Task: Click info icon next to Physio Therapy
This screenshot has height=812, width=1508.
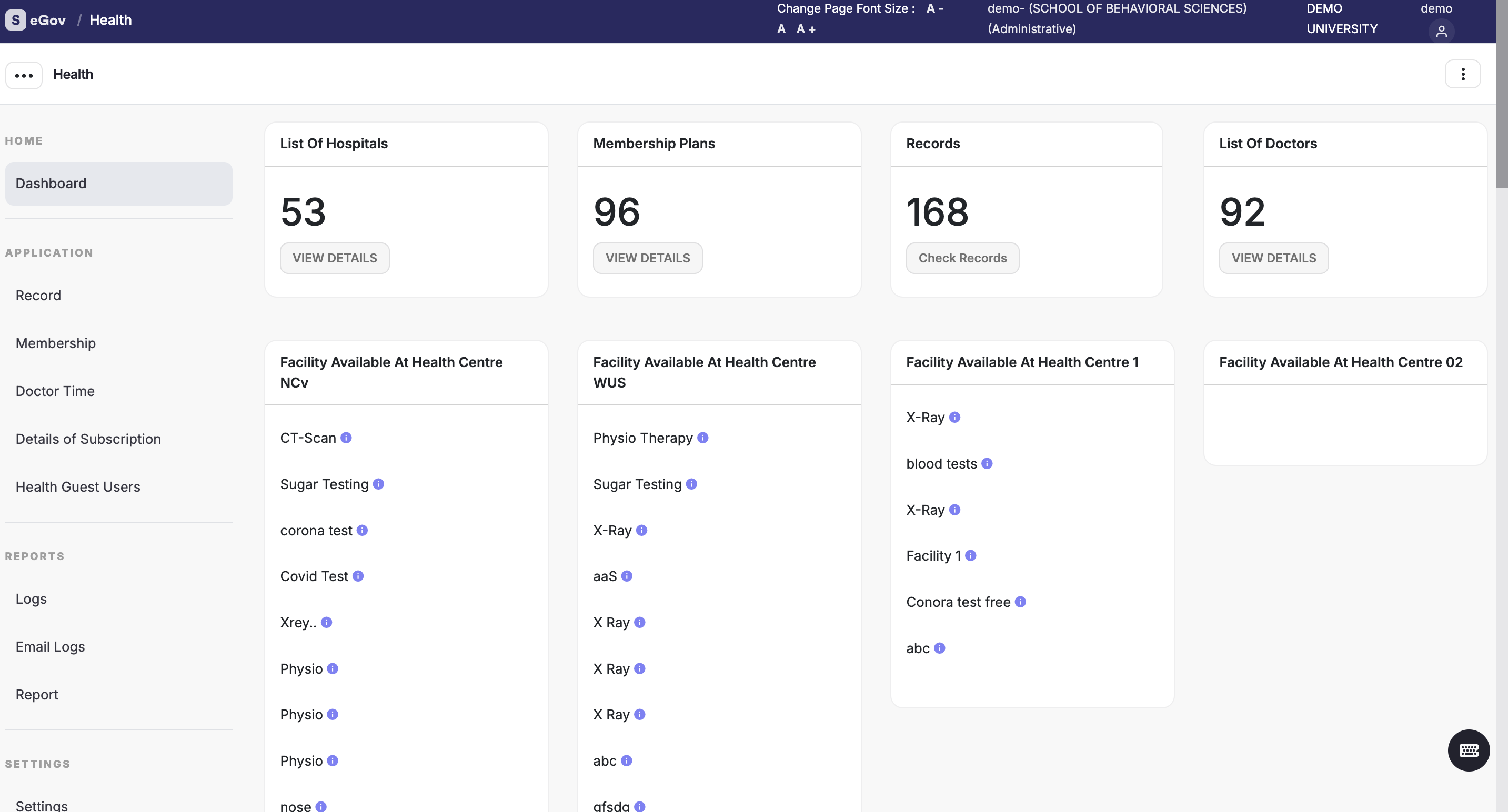Action: (703, 438)
